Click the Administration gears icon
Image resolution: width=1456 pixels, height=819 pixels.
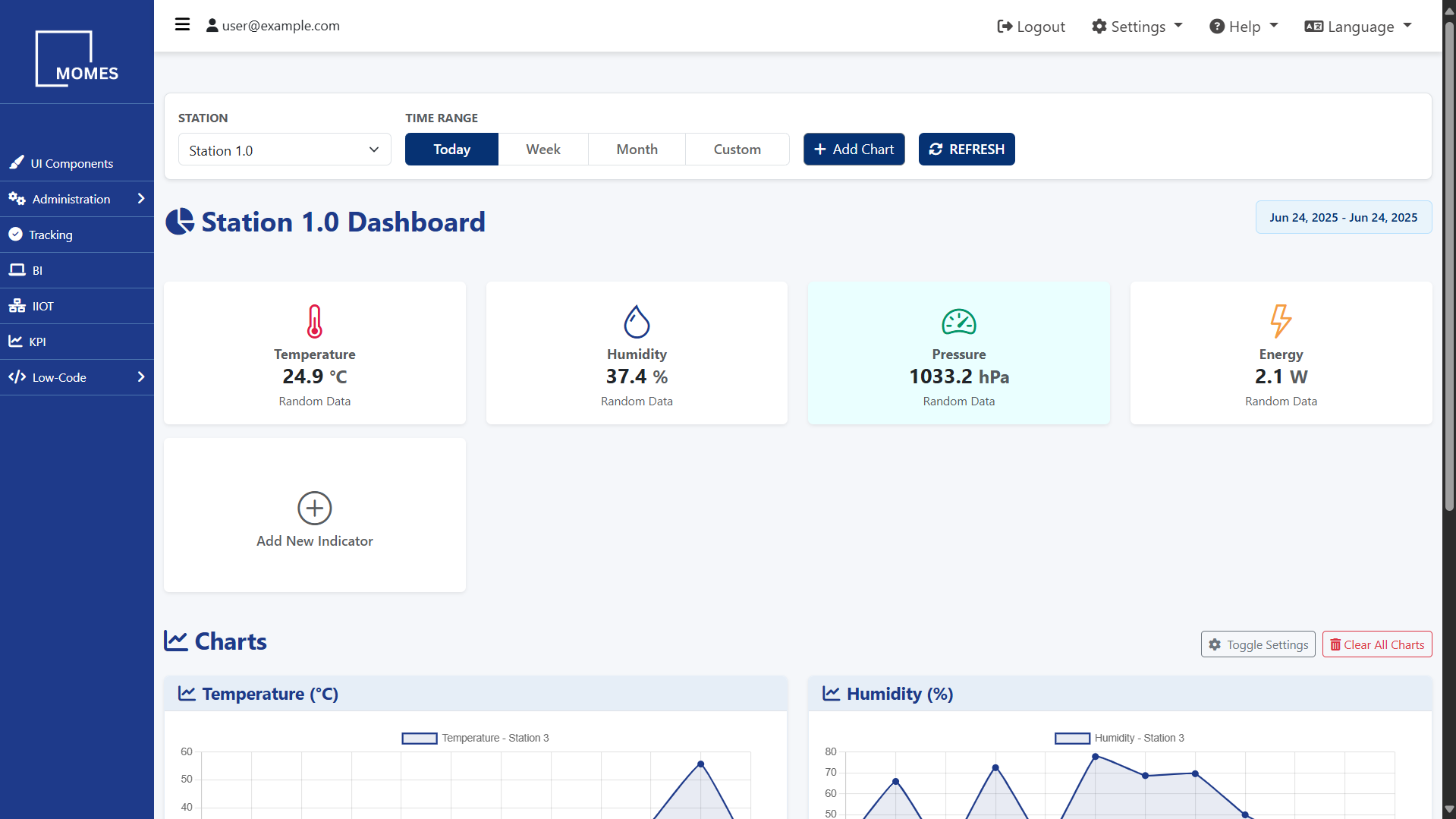pyautogui.click(x=17, y=198)
